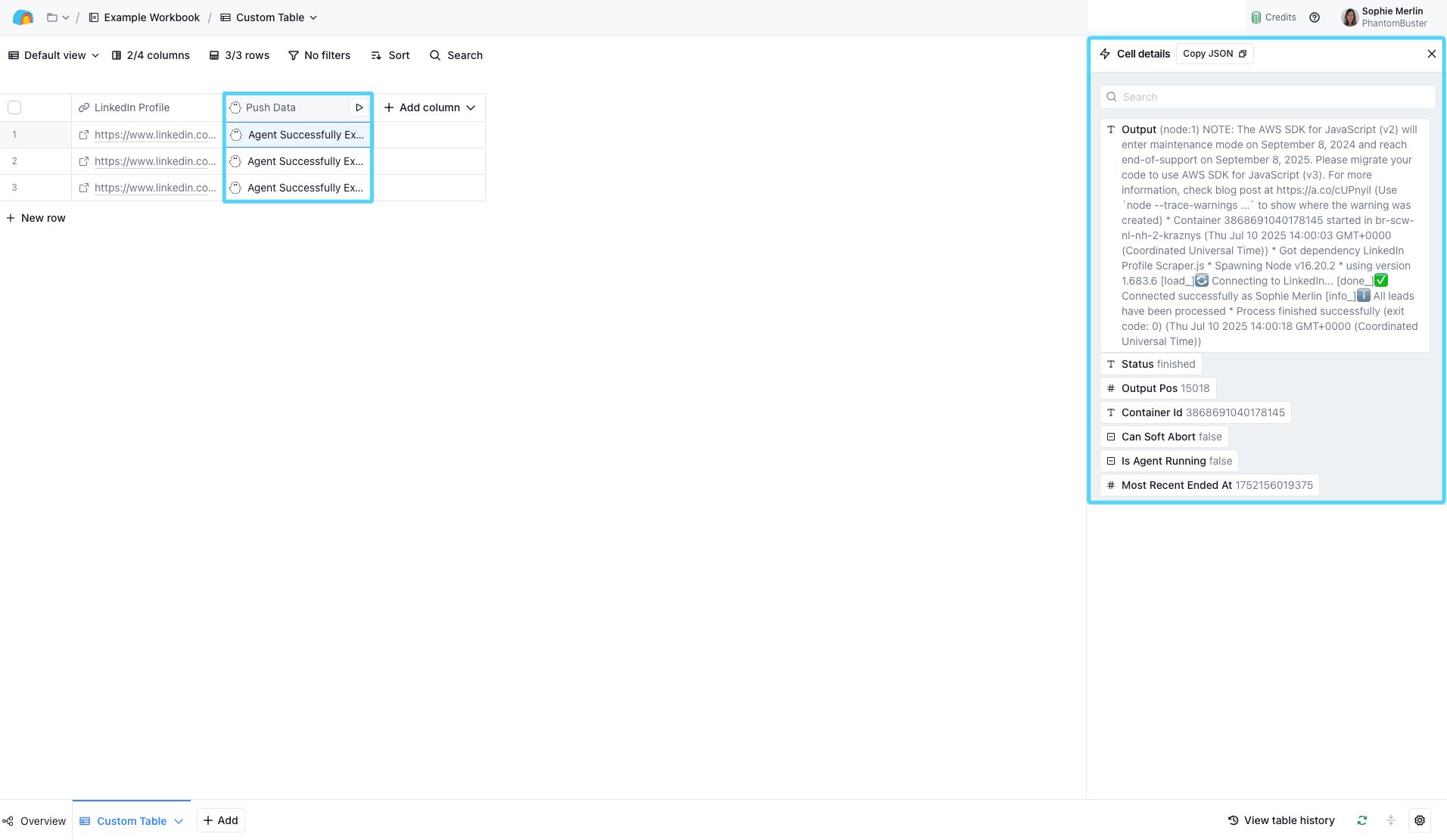
Task: Click Copy JSON button
Action: point(1215,54)
